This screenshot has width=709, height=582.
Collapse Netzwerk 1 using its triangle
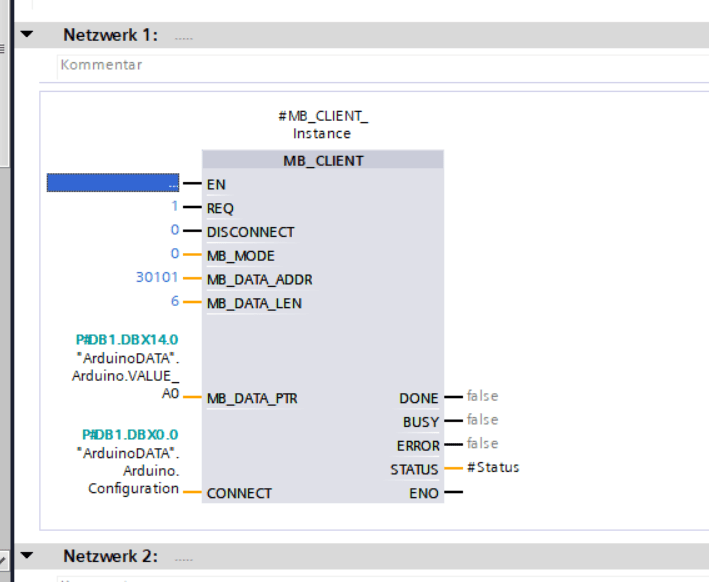click(x=27, y=34)
